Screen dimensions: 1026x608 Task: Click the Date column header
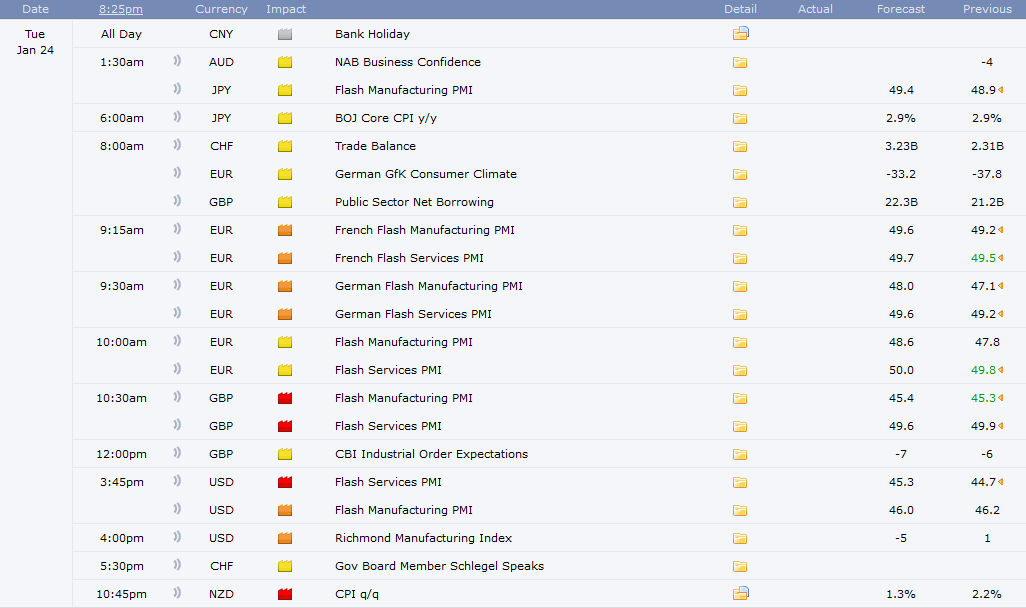(35, 9)
